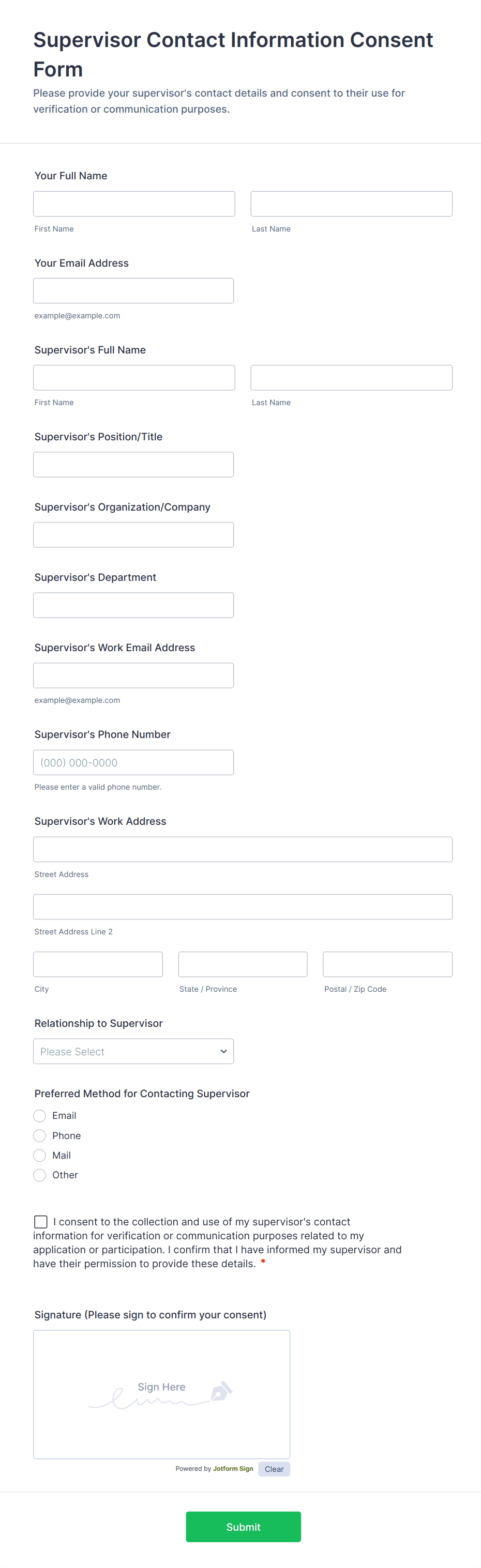Focus Supervisor's Last Name field
Screen dimensions: 481x1568
(351, 377)
